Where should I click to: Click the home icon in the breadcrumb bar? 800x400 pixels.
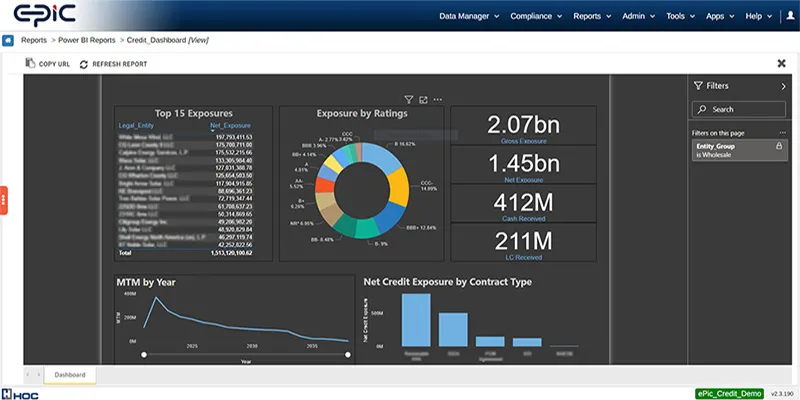click(9, 40)
